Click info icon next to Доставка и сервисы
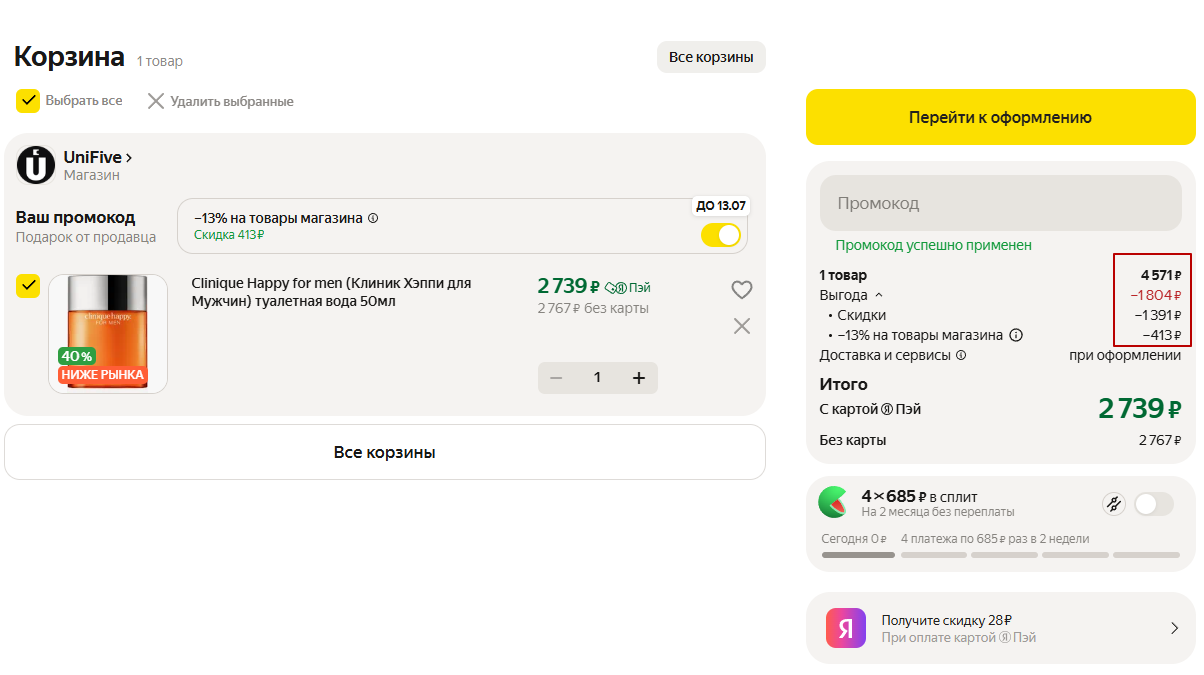 (x=961, y=355)
